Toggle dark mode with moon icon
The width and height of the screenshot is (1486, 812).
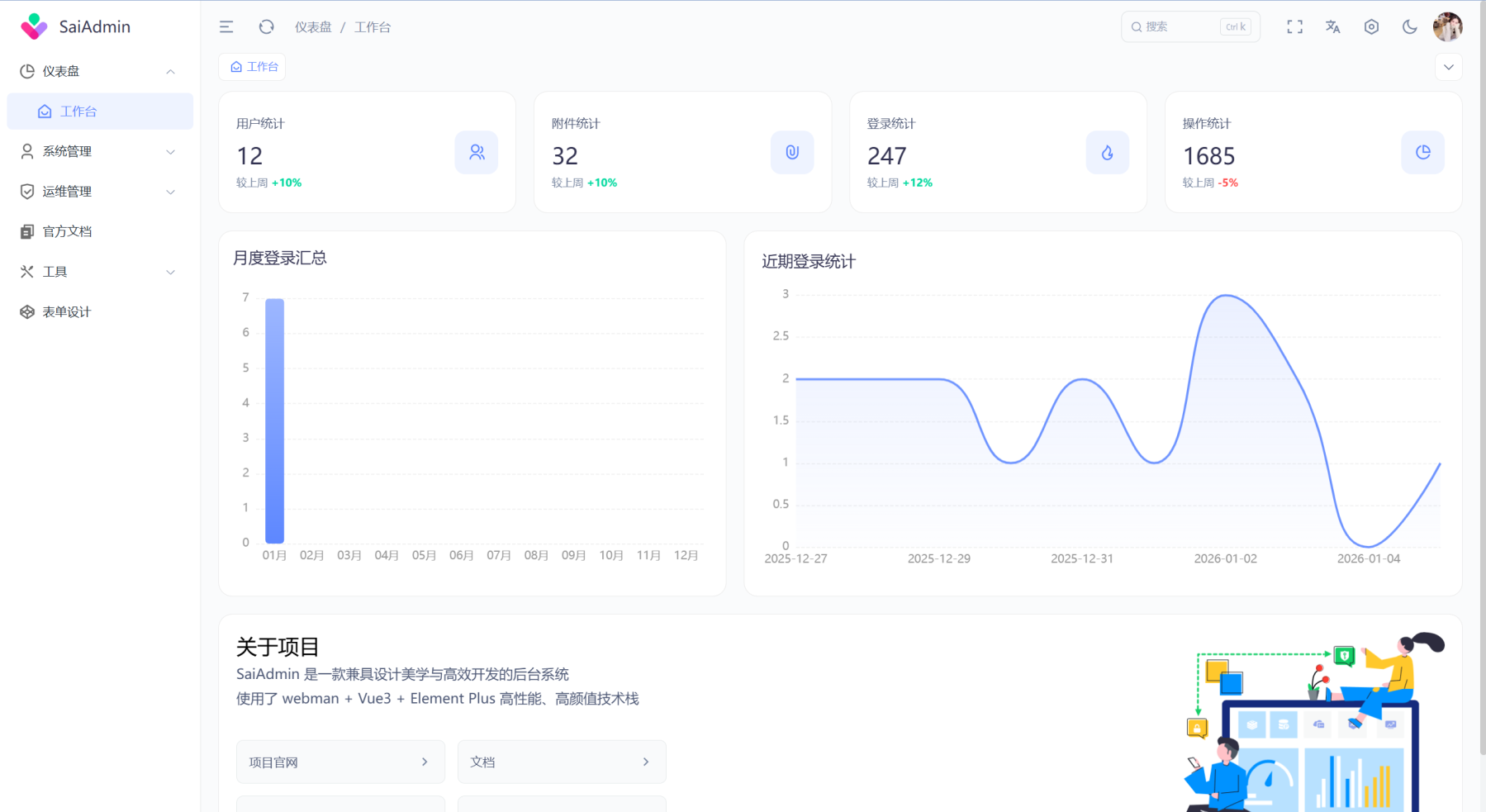click(1409, 27)
